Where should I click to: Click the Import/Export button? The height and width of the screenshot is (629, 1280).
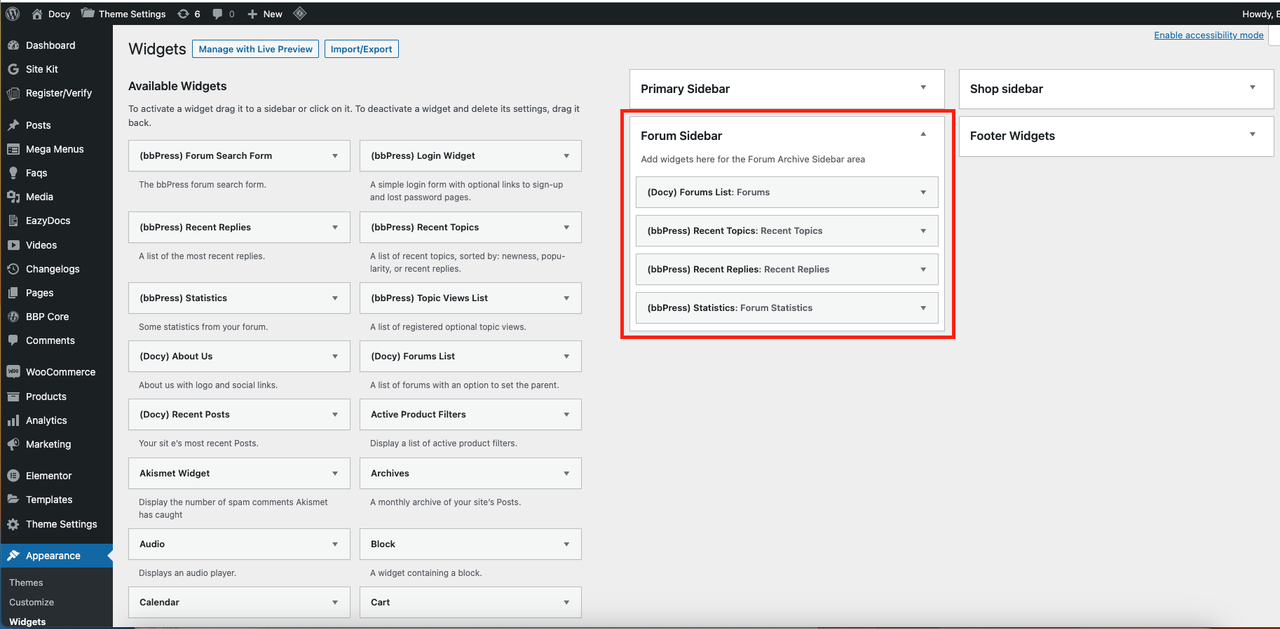[x=362, y=49]
